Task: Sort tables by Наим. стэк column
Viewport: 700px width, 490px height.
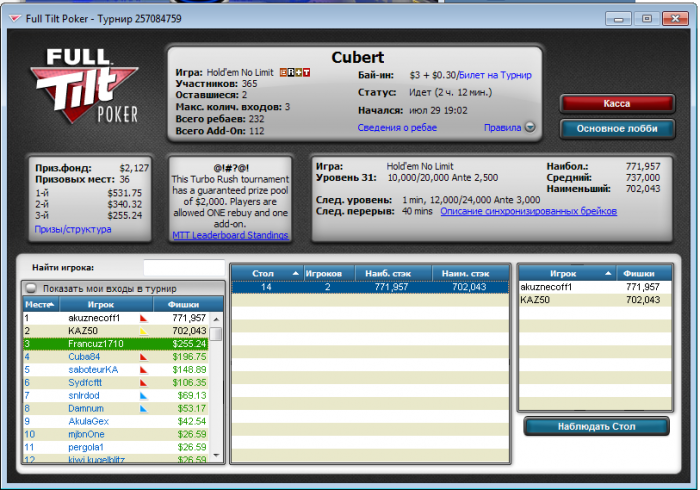Action: 471,273
